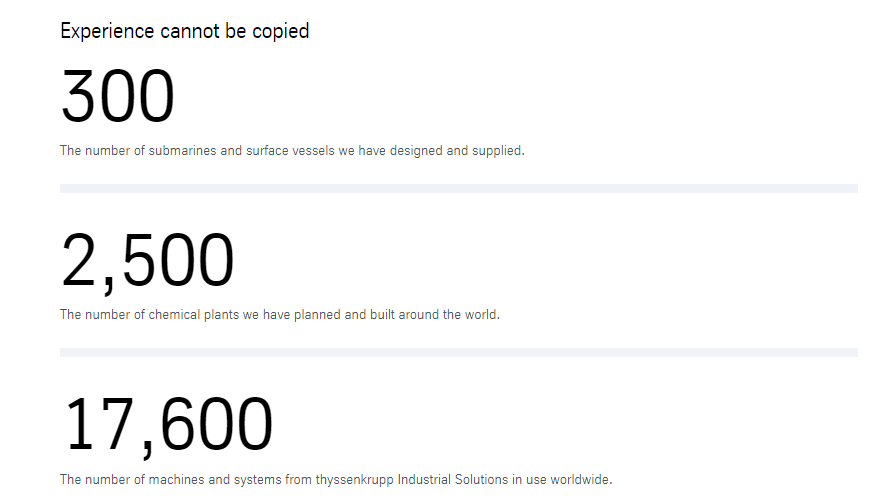Click the words 'surface vessels'
Image resolution: width=884 pixels, height=504 pixels.
pos(290,151)
